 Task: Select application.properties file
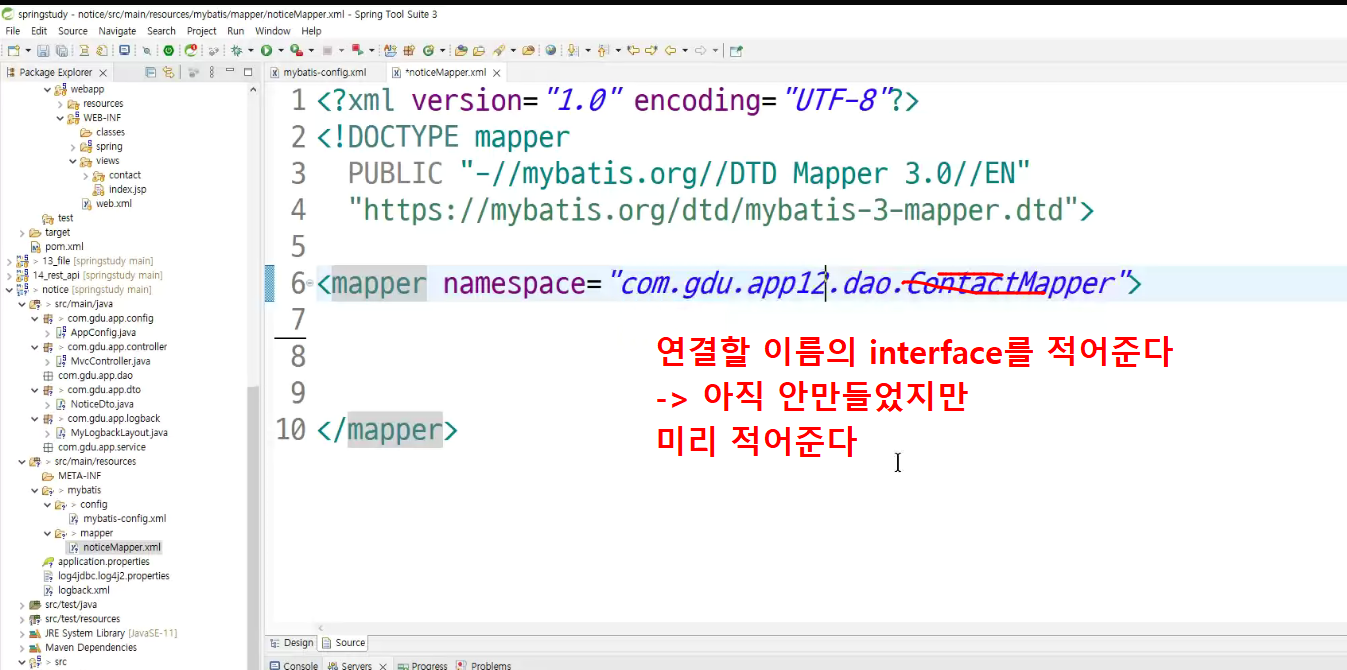[x=96, y=561]
